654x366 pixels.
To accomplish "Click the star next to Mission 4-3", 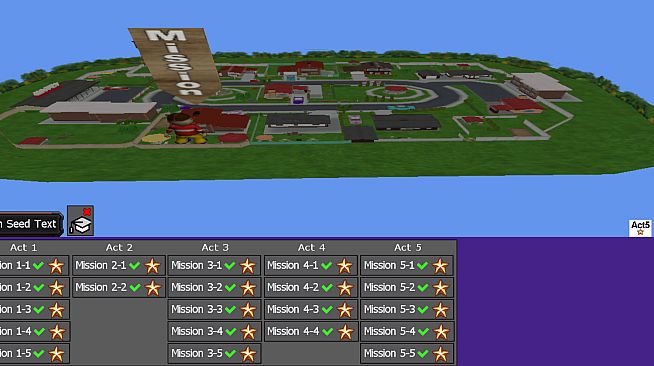I will pos(345,310).
